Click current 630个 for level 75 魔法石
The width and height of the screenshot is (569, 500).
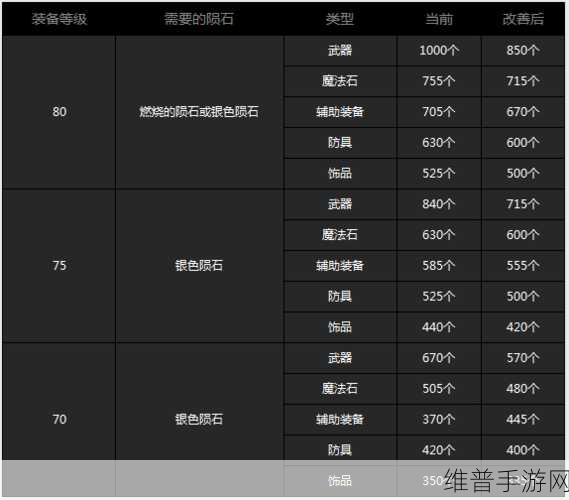point(439,234)
